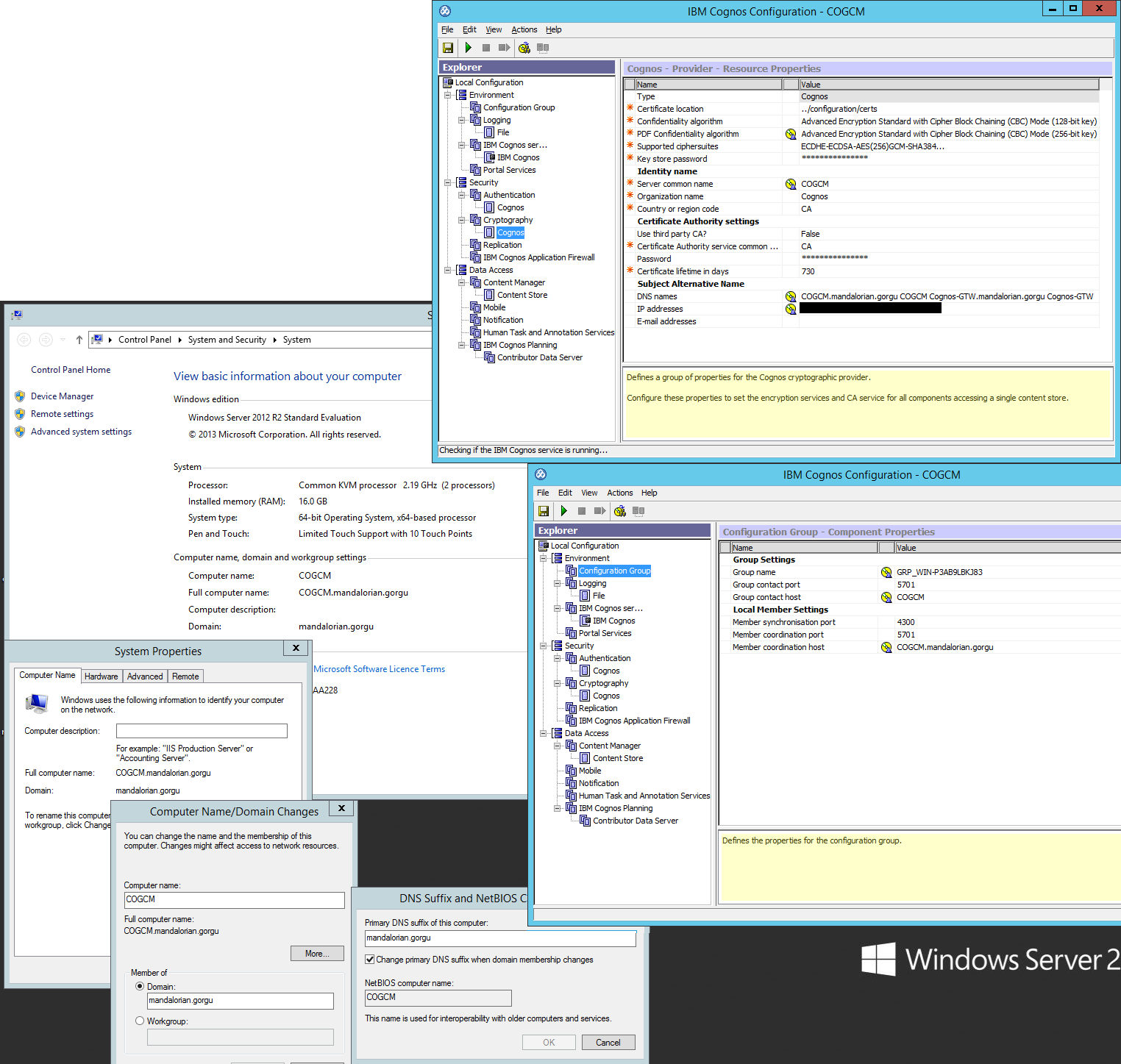Click Advanced system settings shield icon

point(20,432)
